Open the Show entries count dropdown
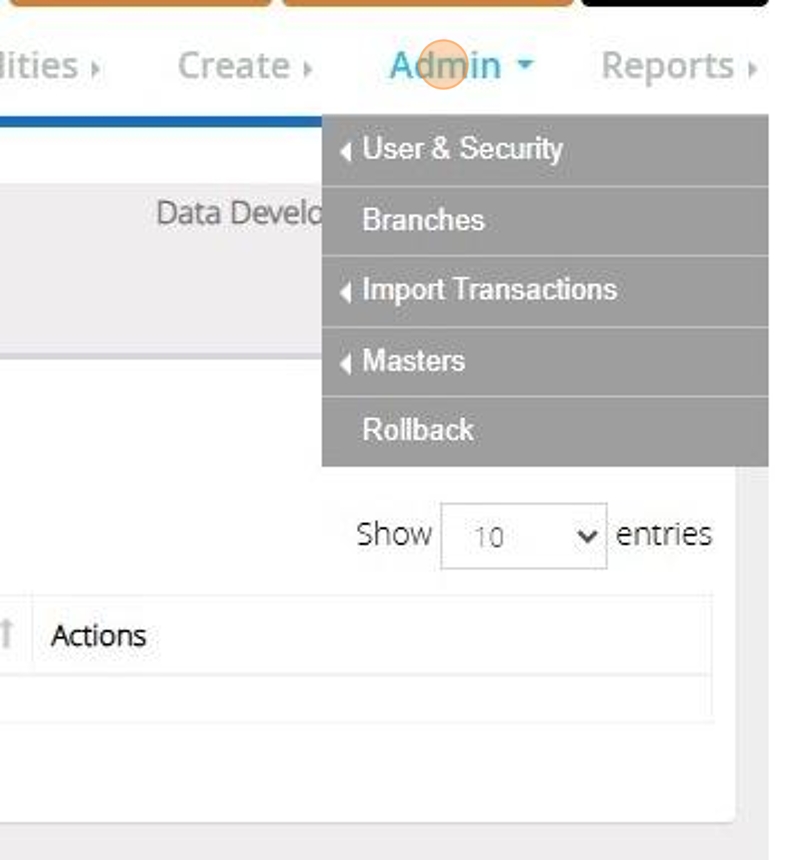The height and width of the screenshot is (860, 800). point(523,536)
